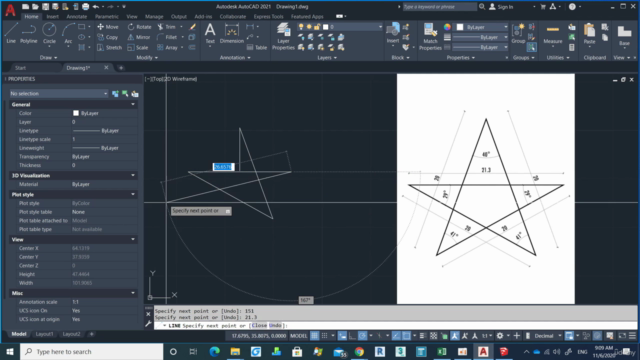Choose the Stretch command
Screen dimensions: 640x360
tap(109, 47)
